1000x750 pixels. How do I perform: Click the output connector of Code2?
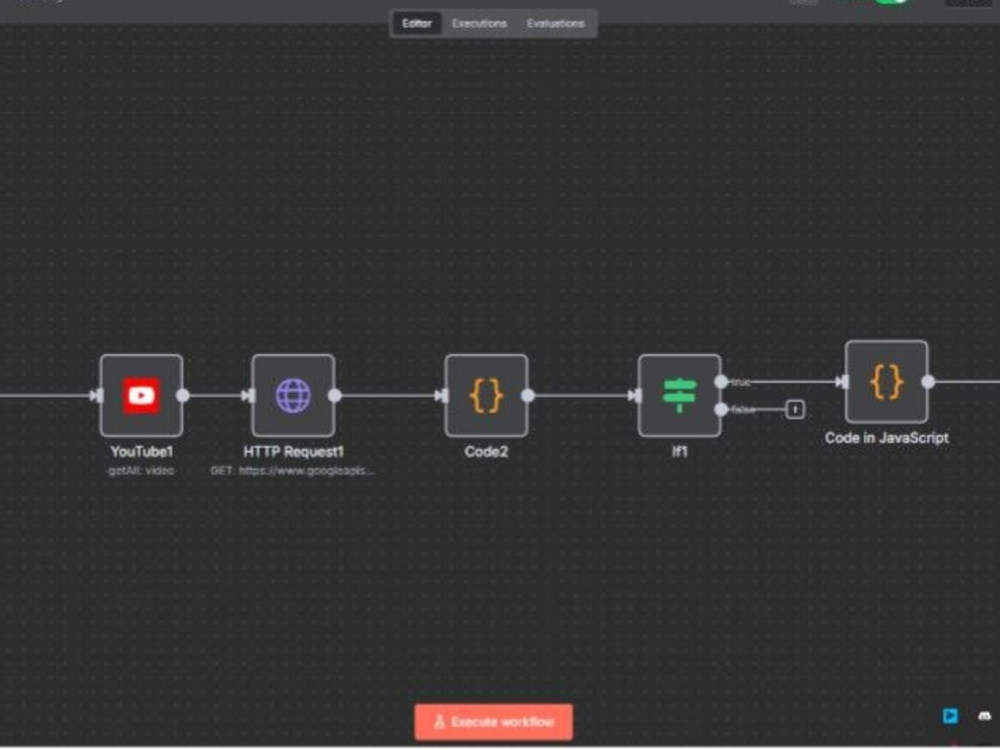(x=528, y=395)
